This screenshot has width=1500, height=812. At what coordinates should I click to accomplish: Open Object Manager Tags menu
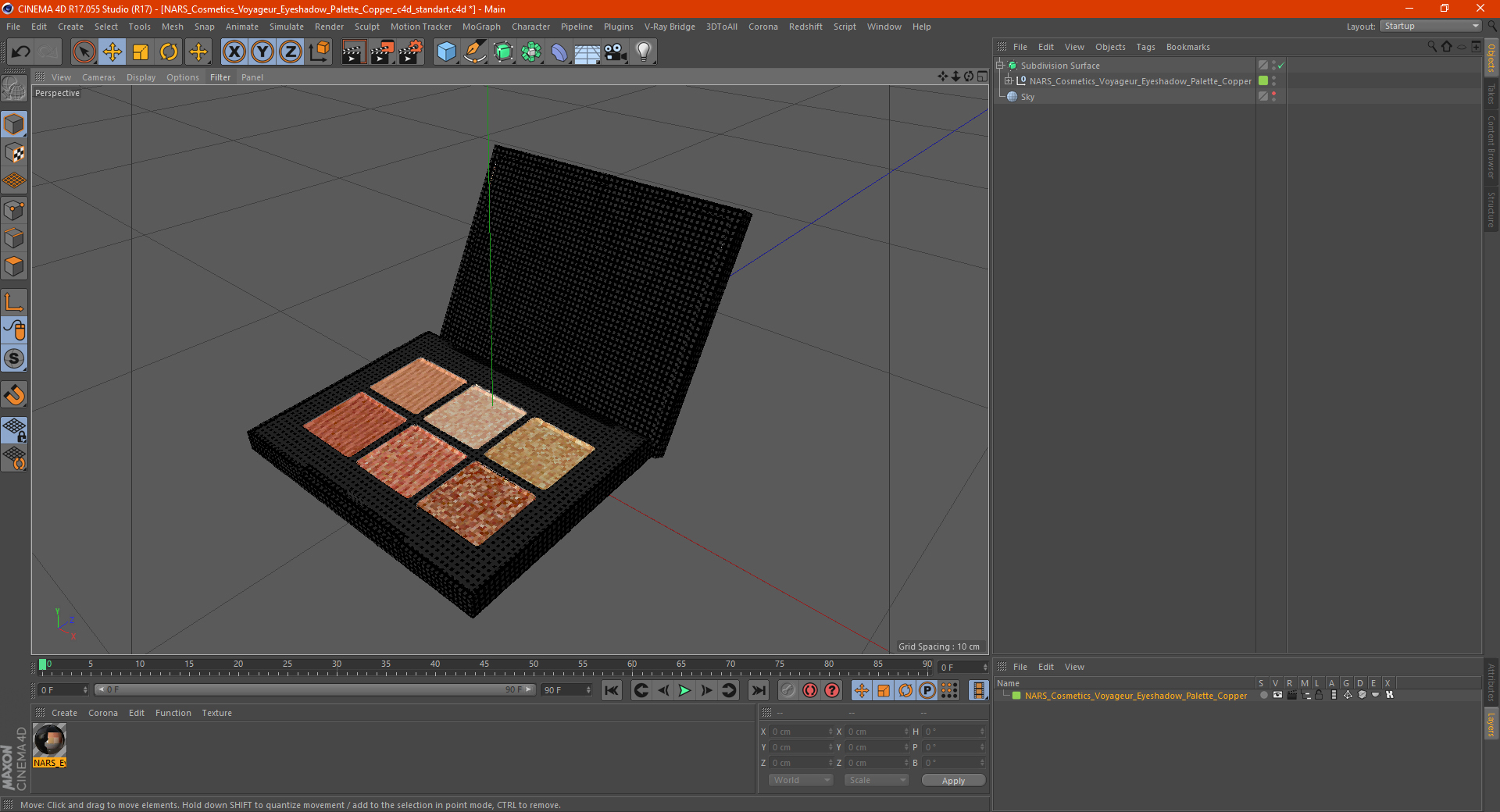[x=1145, y=47]
